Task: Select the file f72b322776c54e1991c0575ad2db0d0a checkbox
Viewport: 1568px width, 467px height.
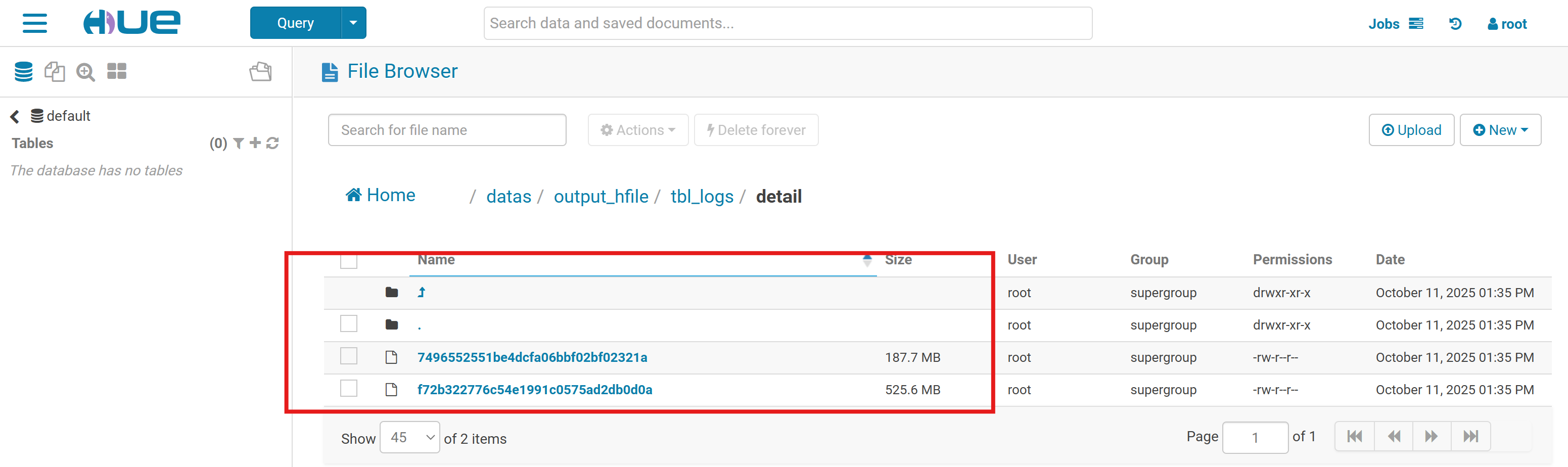Action: point(349,388)
